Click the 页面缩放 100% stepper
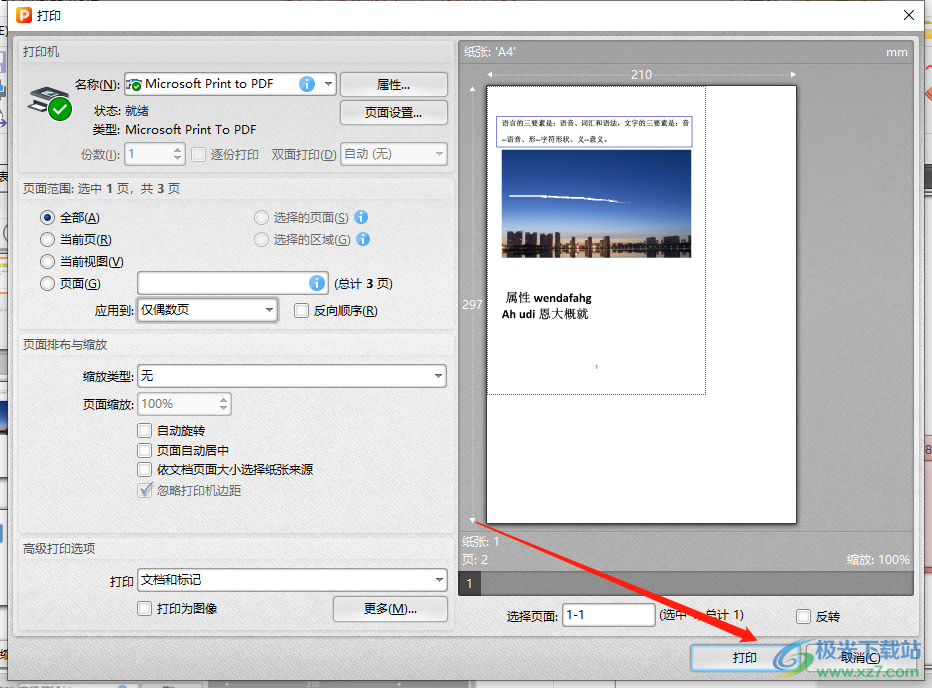932x688 pixels. (223, 404)
